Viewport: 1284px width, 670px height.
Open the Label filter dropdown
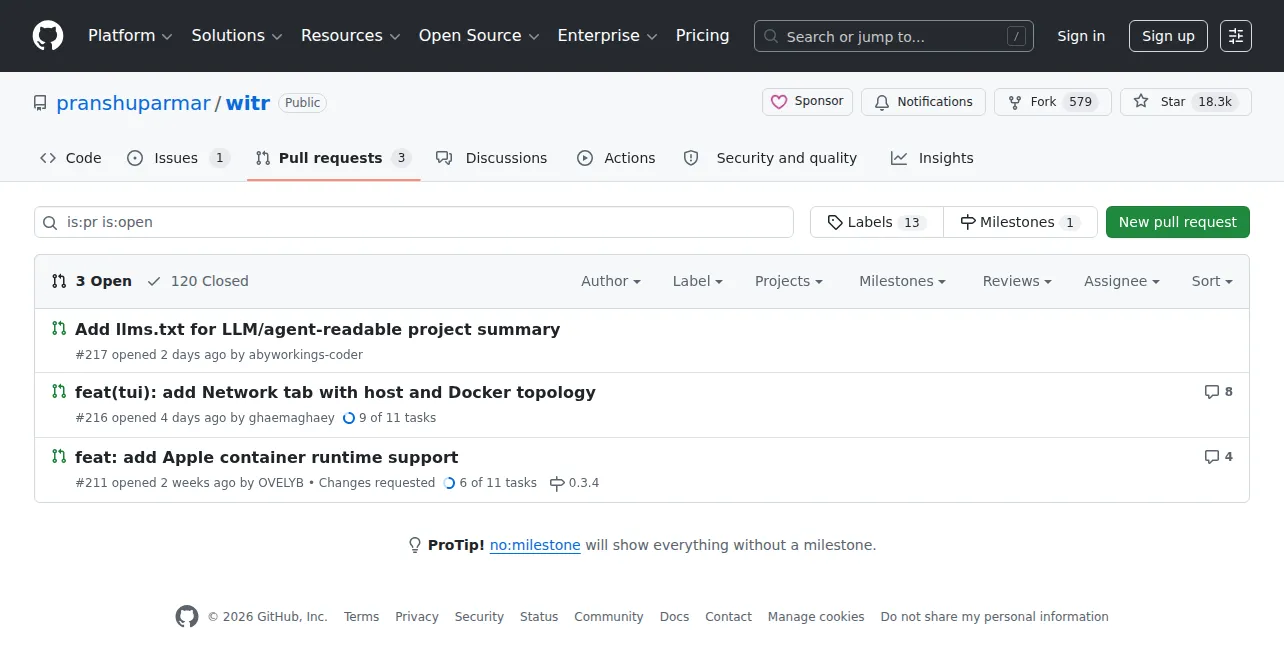tap(698, 281)
